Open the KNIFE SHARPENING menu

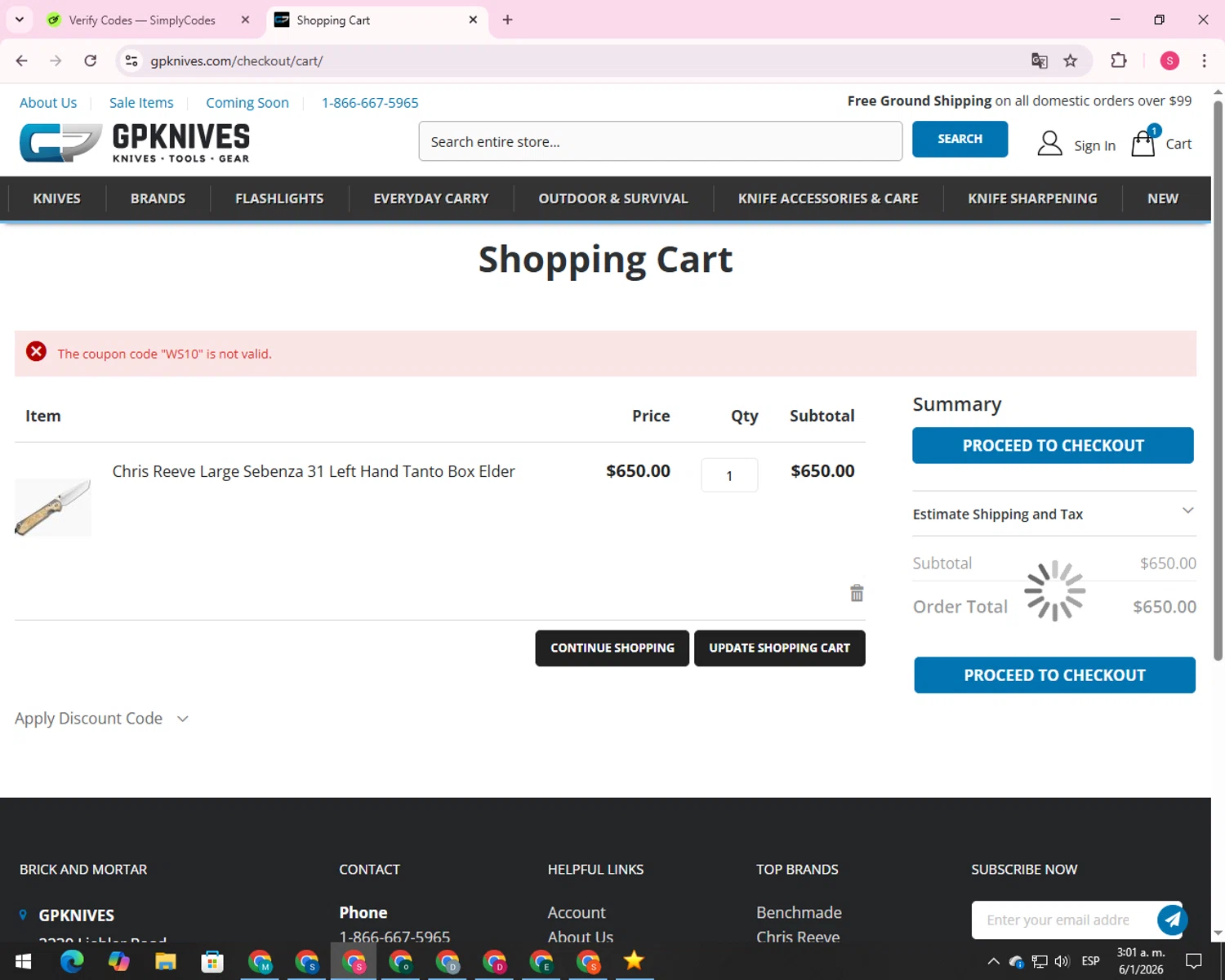(x=1032, y=198)
